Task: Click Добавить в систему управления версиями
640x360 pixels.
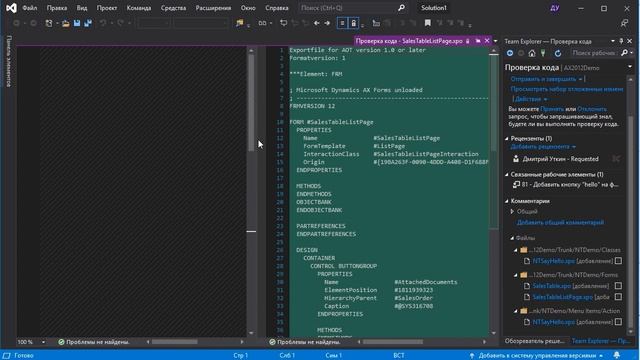Action: click(537, 356)
